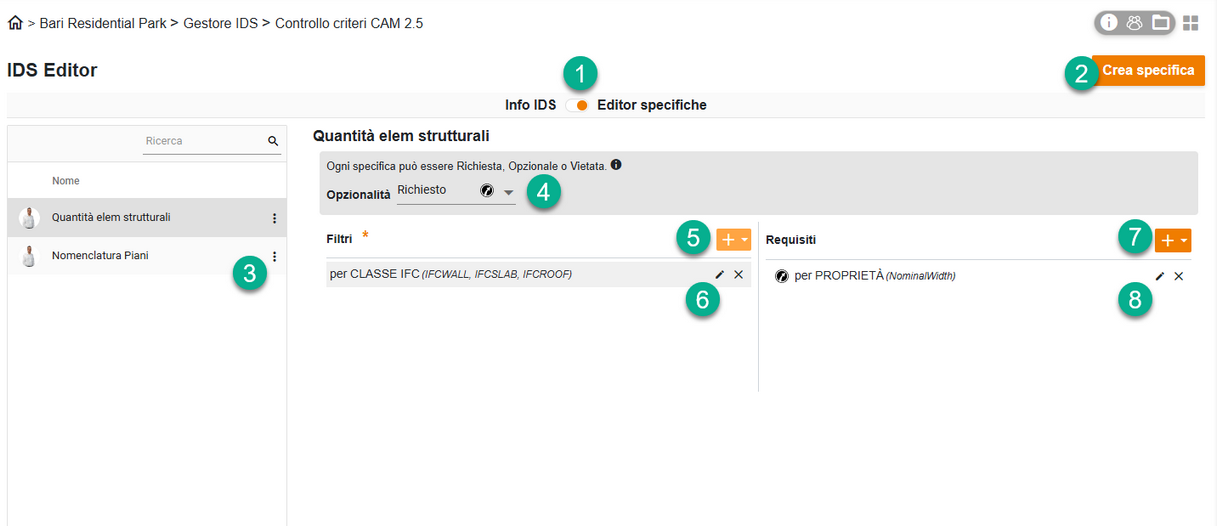Click the search magnifier icon
Screen dimensions: 1217x526
(x=273, y=141)
